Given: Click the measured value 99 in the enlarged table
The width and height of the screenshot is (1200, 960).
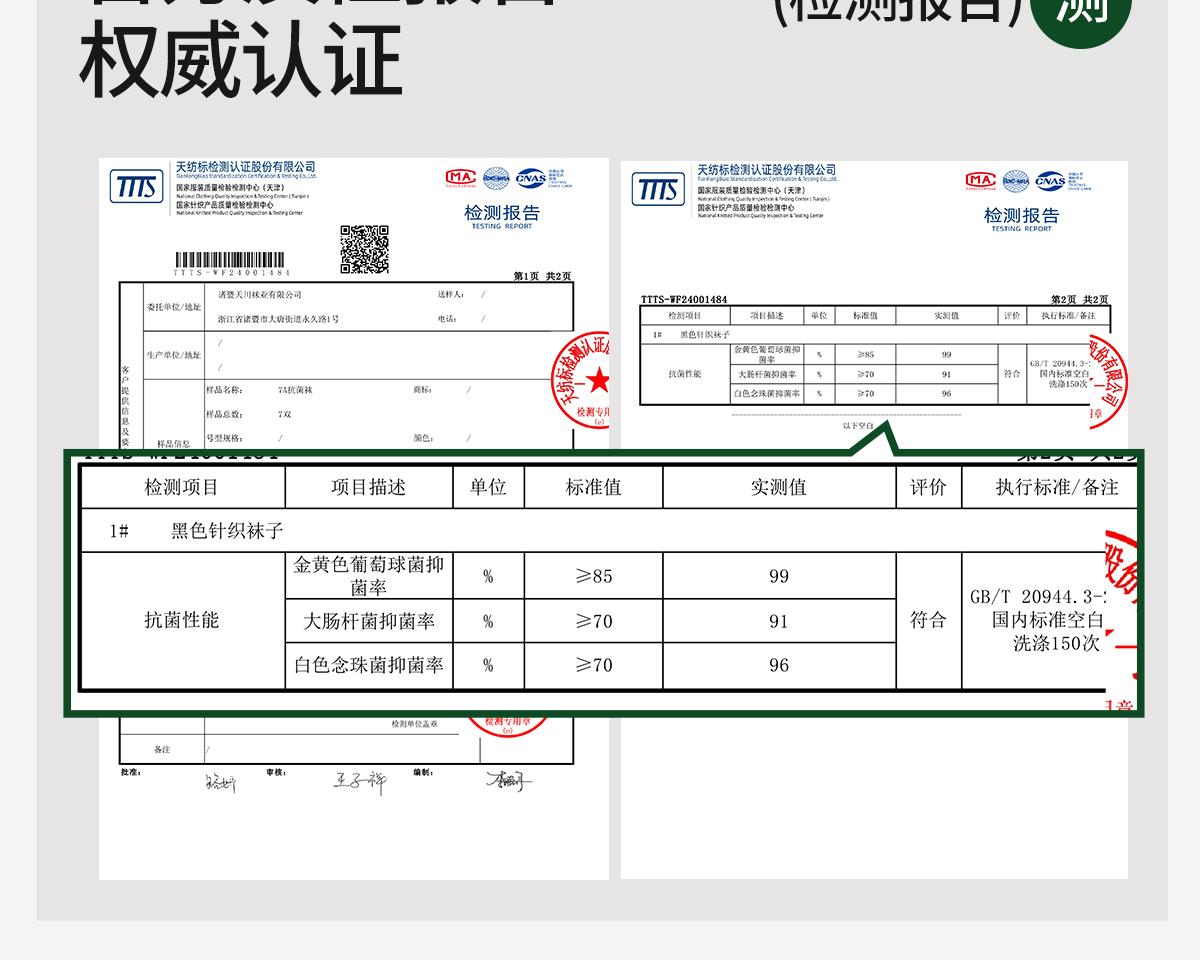Looking at the screenshot, I should click(x=778, y=576).
